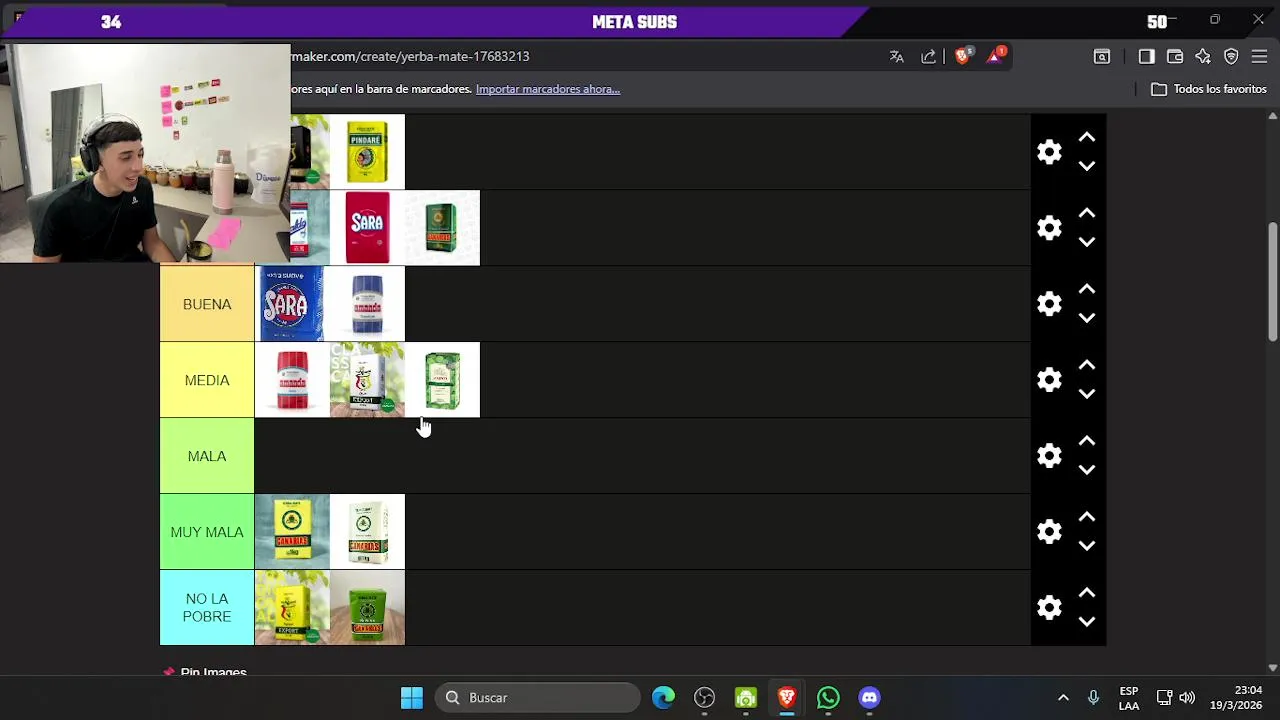Open settings gear for the MUY MALA tier
Viewport: 1280px width, 720px height.
pos(1049,532)
